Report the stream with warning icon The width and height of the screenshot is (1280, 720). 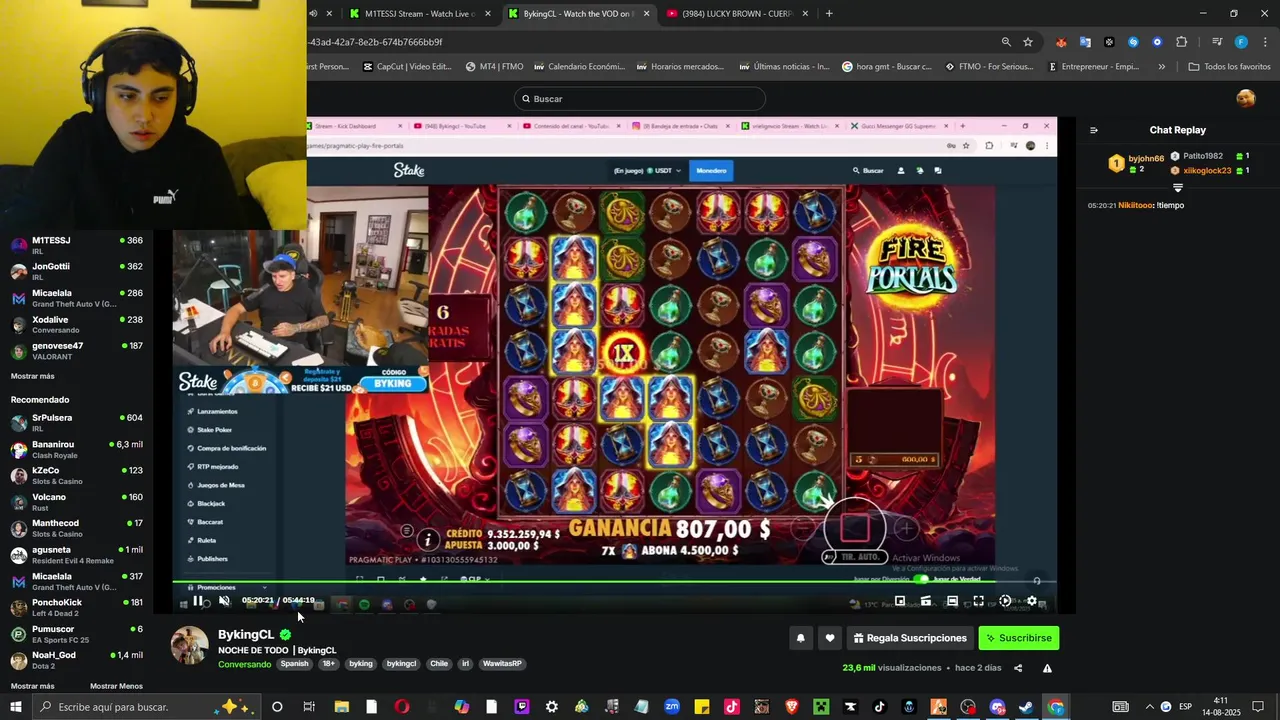1047,668
